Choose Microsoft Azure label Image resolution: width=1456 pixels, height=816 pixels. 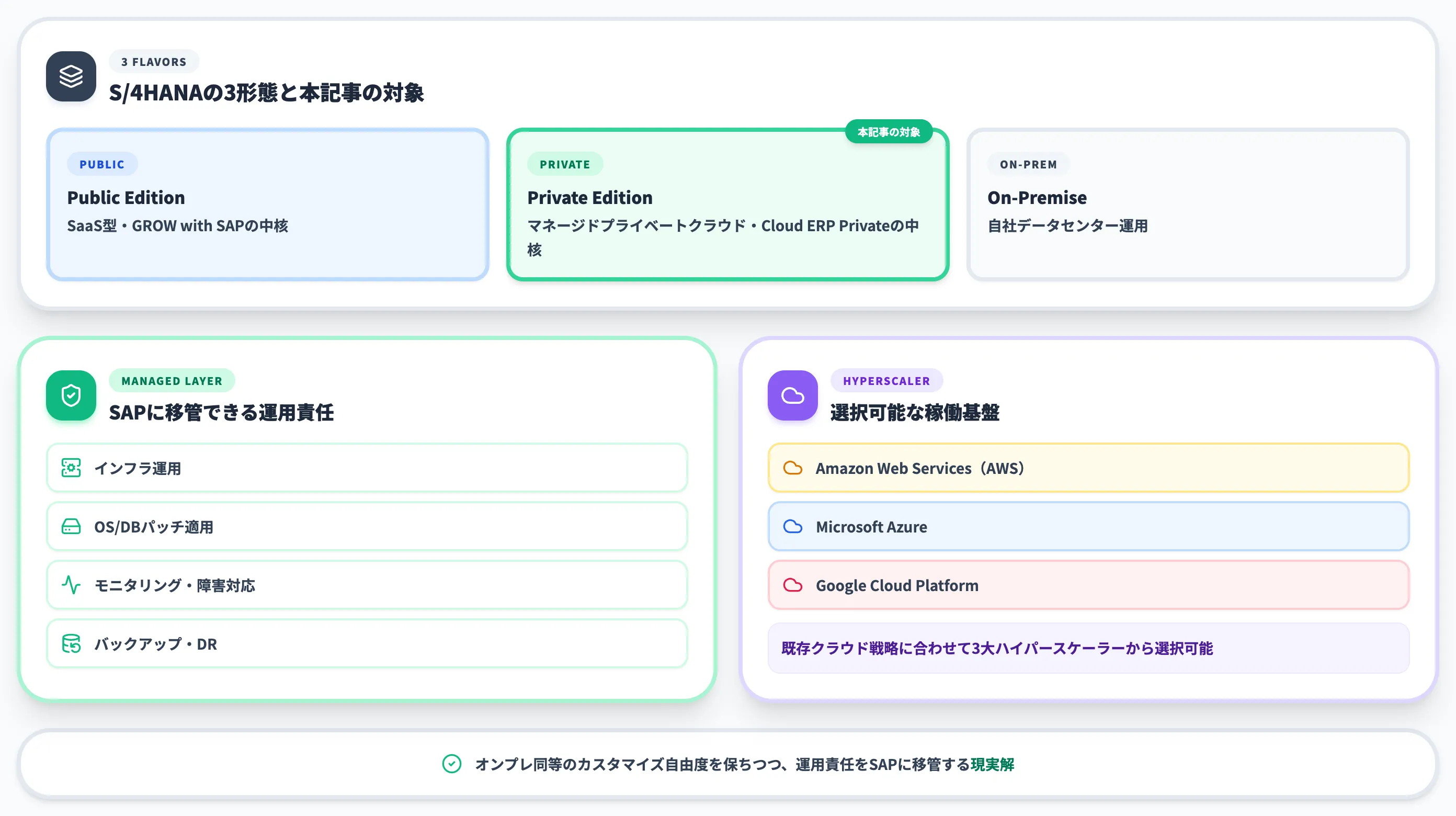pyautogui.click(x=871, y=526)
